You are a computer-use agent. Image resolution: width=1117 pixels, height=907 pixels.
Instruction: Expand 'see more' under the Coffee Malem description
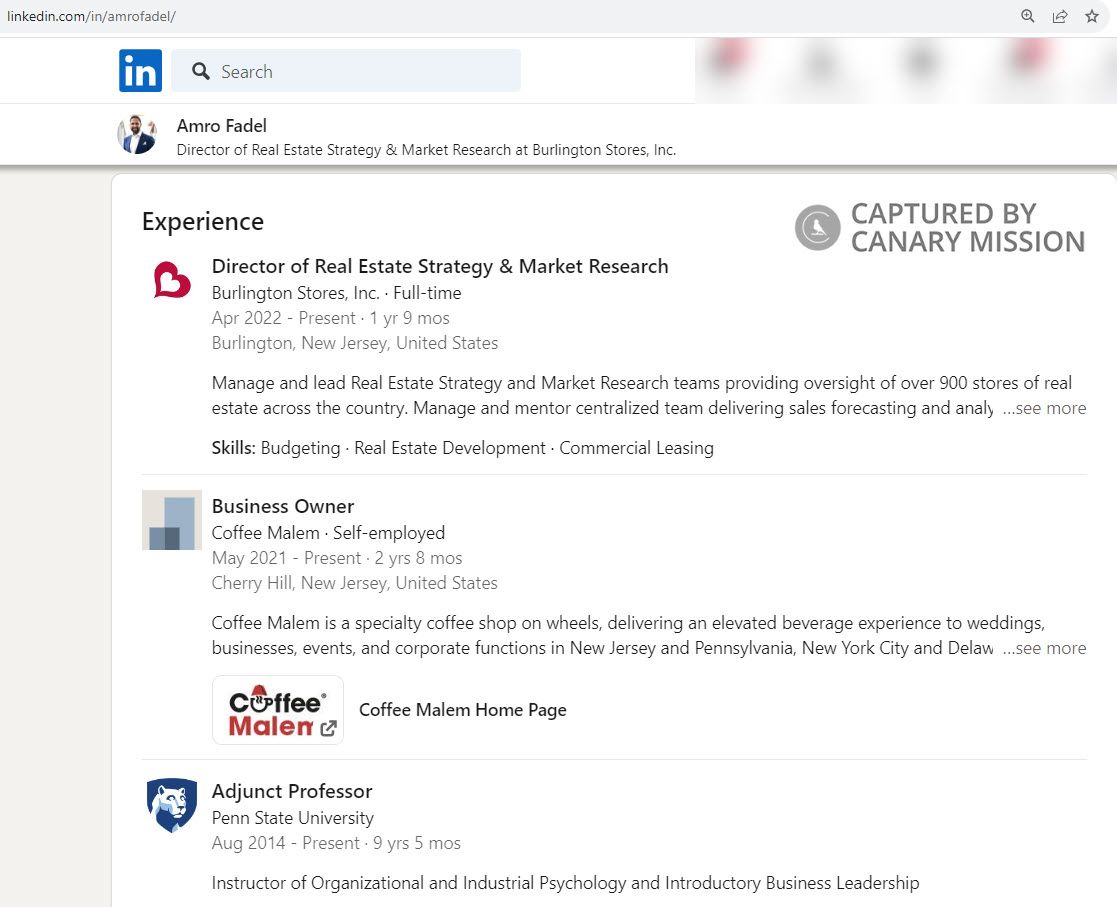(1044, 648)
